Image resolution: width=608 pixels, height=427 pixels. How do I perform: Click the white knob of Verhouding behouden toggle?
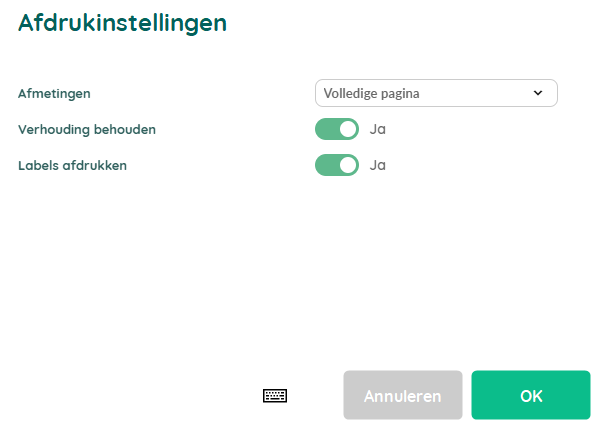tap(348, 129)
